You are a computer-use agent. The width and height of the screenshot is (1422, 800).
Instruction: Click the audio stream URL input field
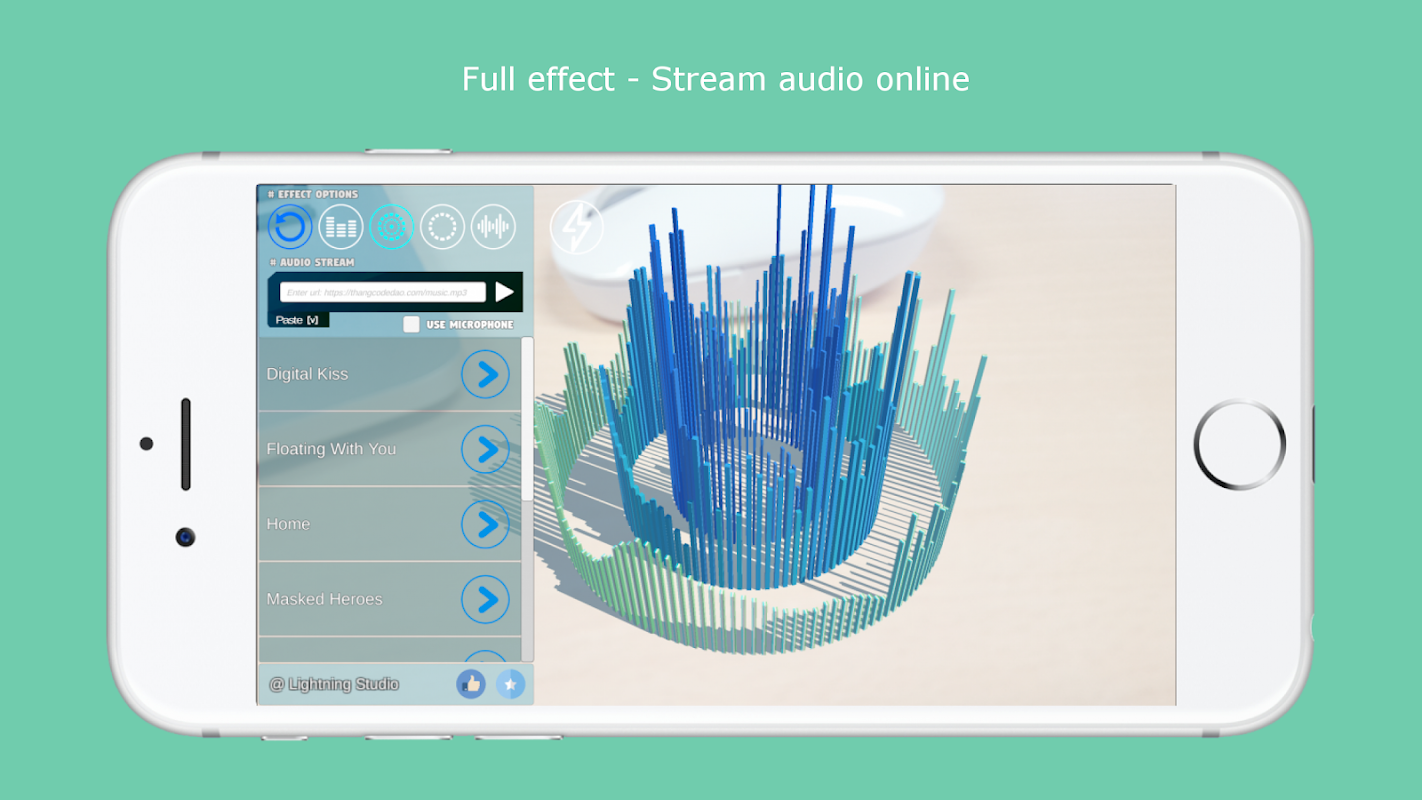point(382,292)
